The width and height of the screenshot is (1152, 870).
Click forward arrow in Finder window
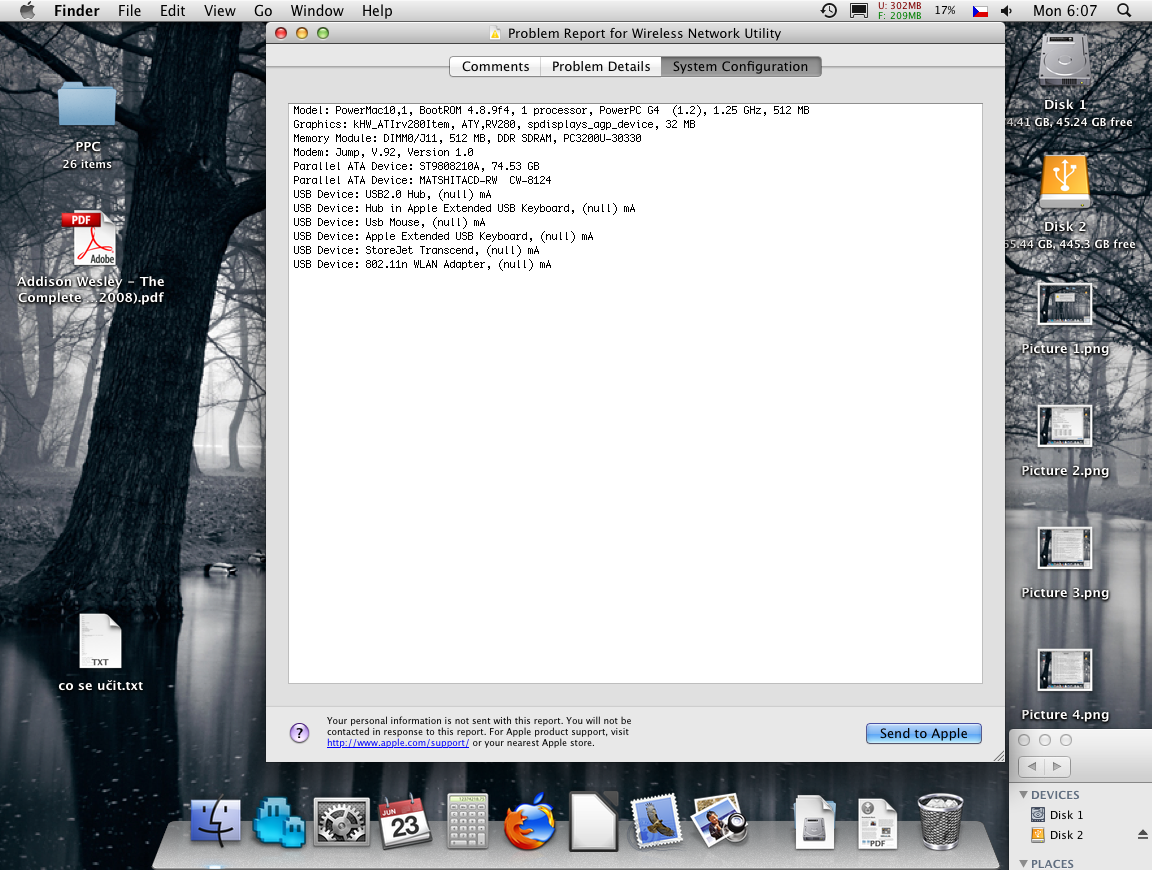tap(1057, 766)
